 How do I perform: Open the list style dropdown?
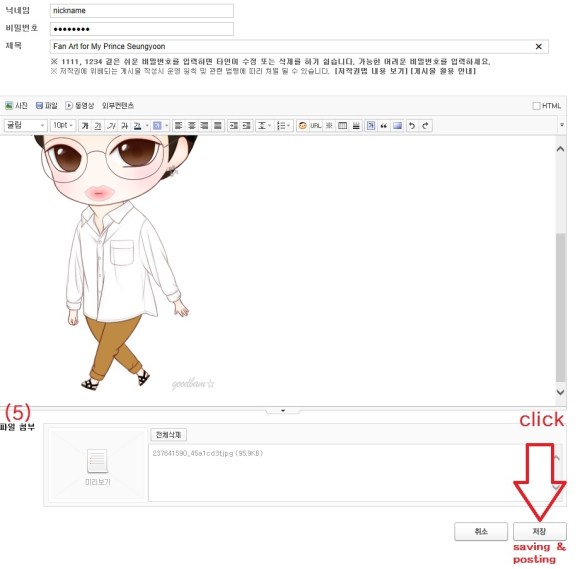tap(284, 126)
